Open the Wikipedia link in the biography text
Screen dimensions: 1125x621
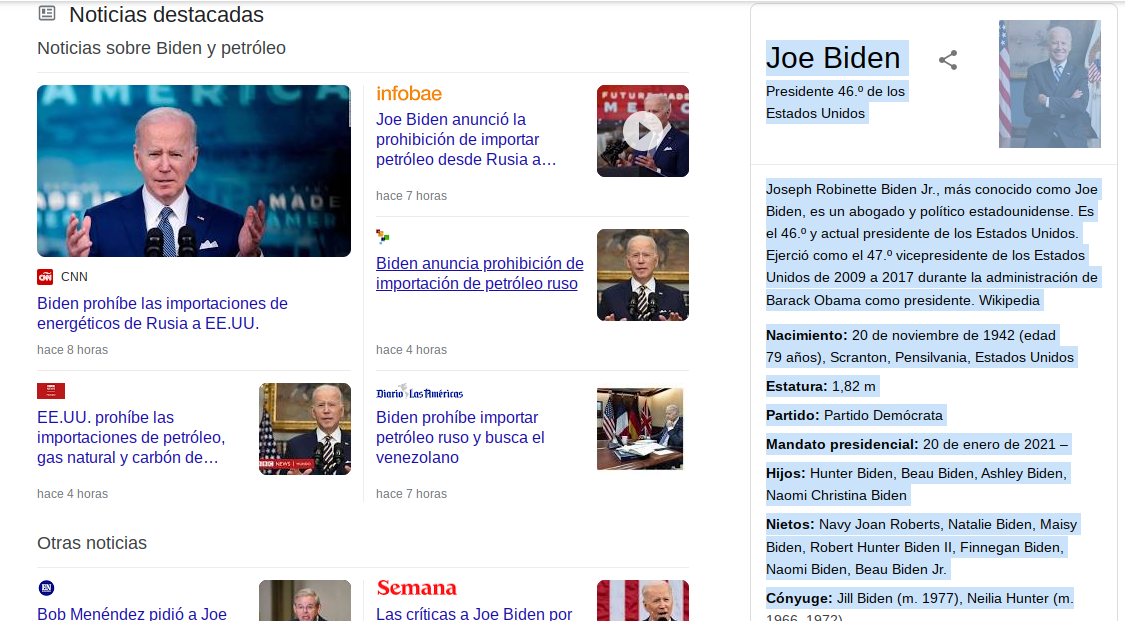coord(1008,299)
